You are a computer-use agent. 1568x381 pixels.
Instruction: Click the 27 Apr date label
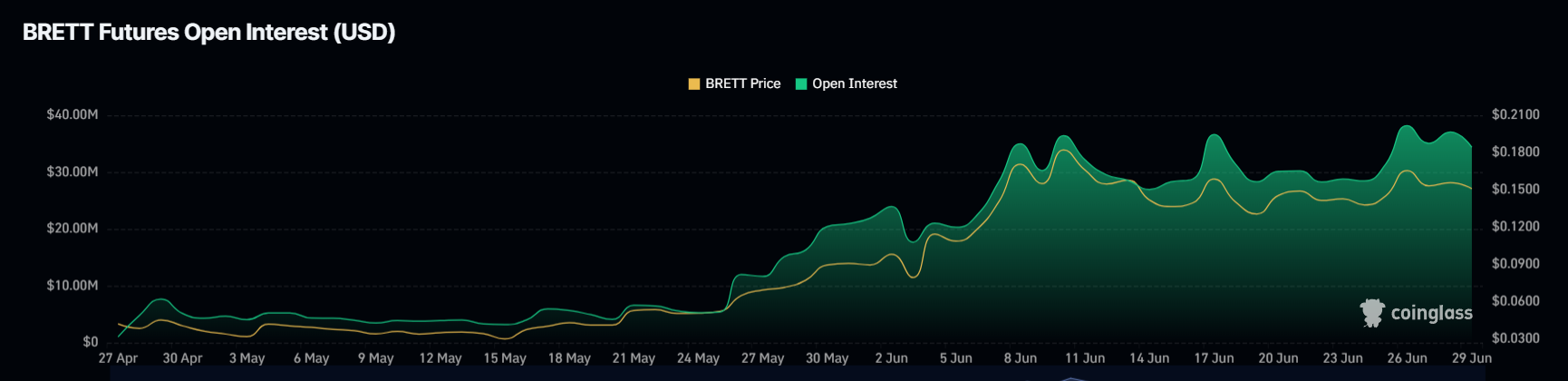[118, 358]
